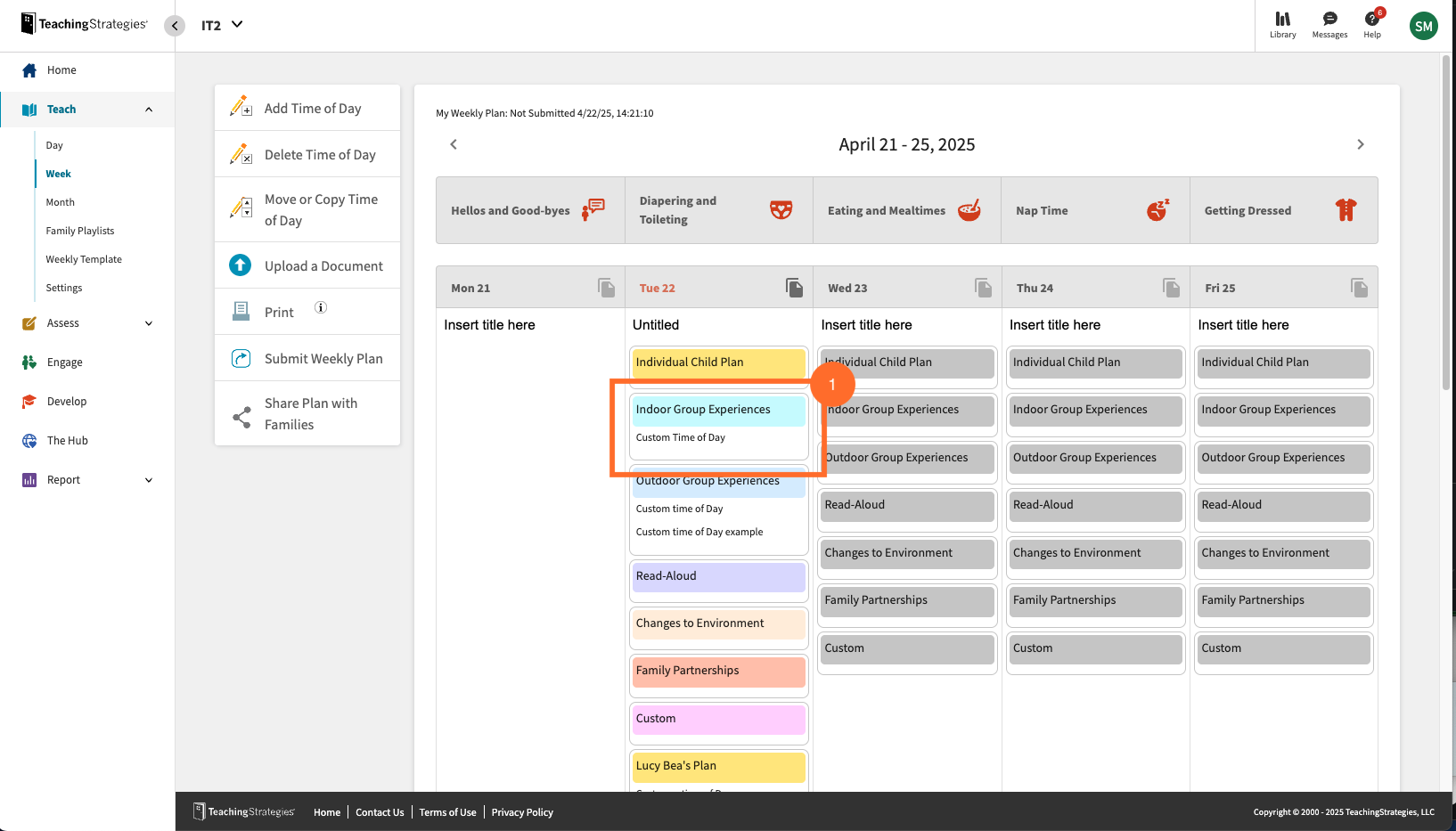Image resolution: width=1456 pixels, height=831 pixels.
Task: Open the Privacy Policy link
Action: (522, 811)
